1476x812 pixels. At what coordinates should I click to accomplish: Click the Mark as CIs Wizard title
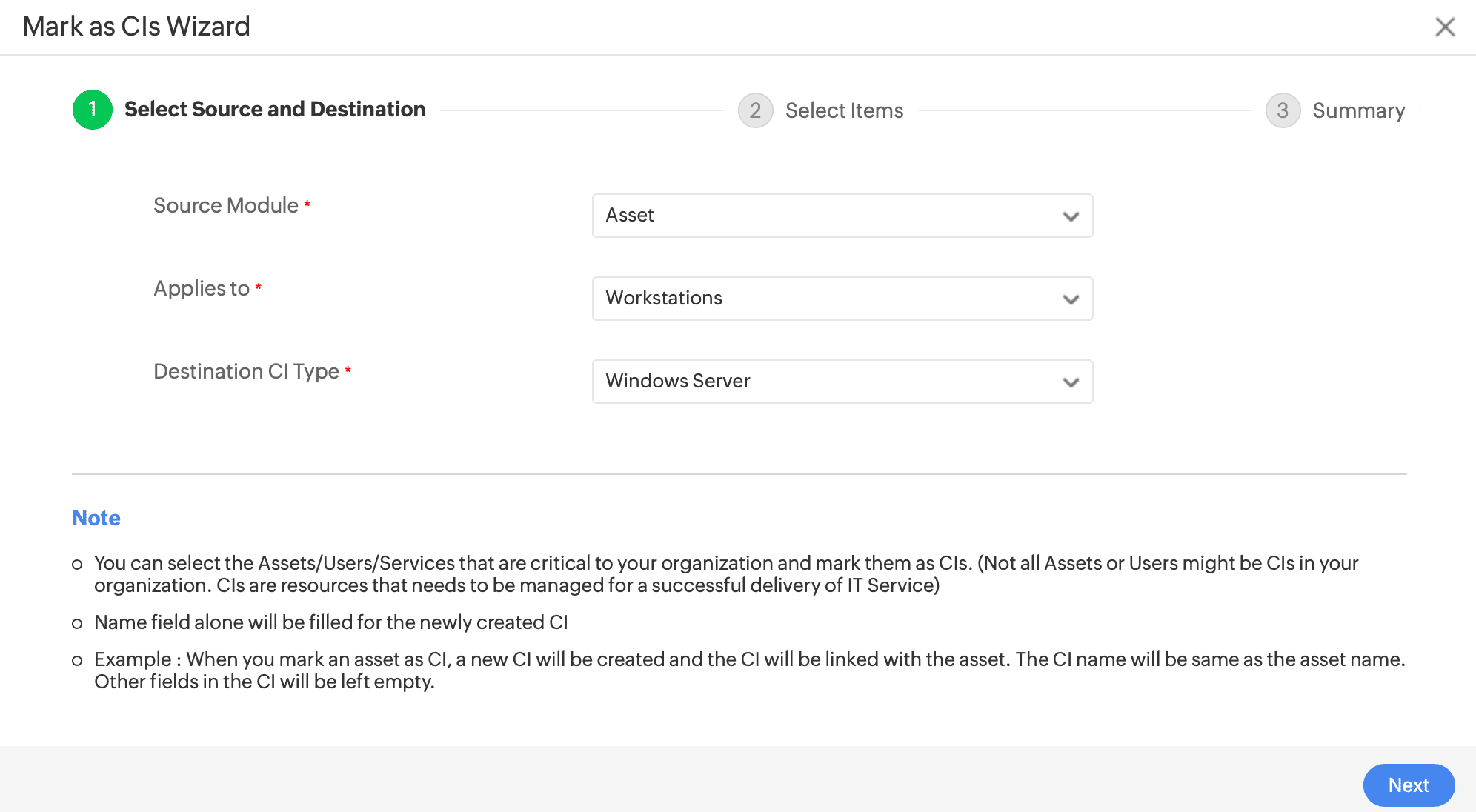click(136, 27)
